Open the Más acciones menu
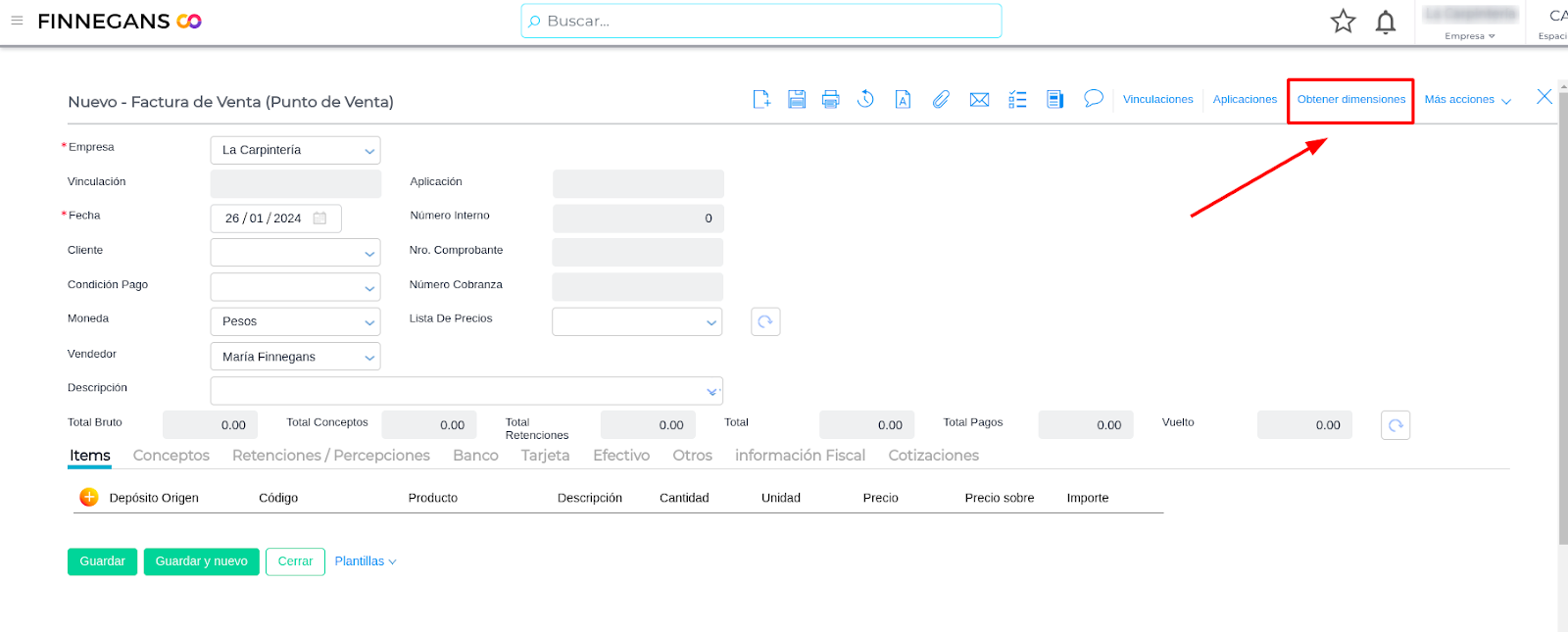Screen dimensions: 1568x632 pos(1467,100)
